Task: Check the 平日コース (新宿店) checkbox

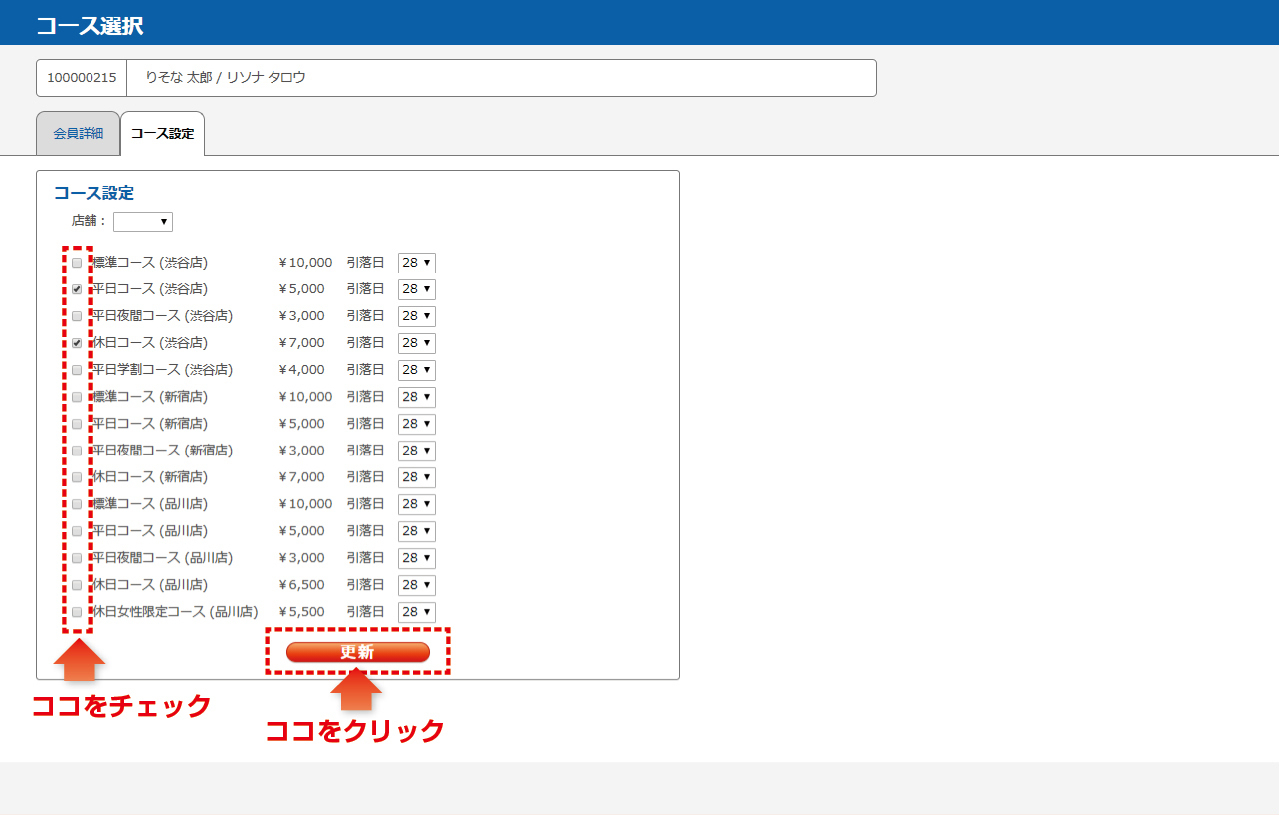Action: click(77, 424)
